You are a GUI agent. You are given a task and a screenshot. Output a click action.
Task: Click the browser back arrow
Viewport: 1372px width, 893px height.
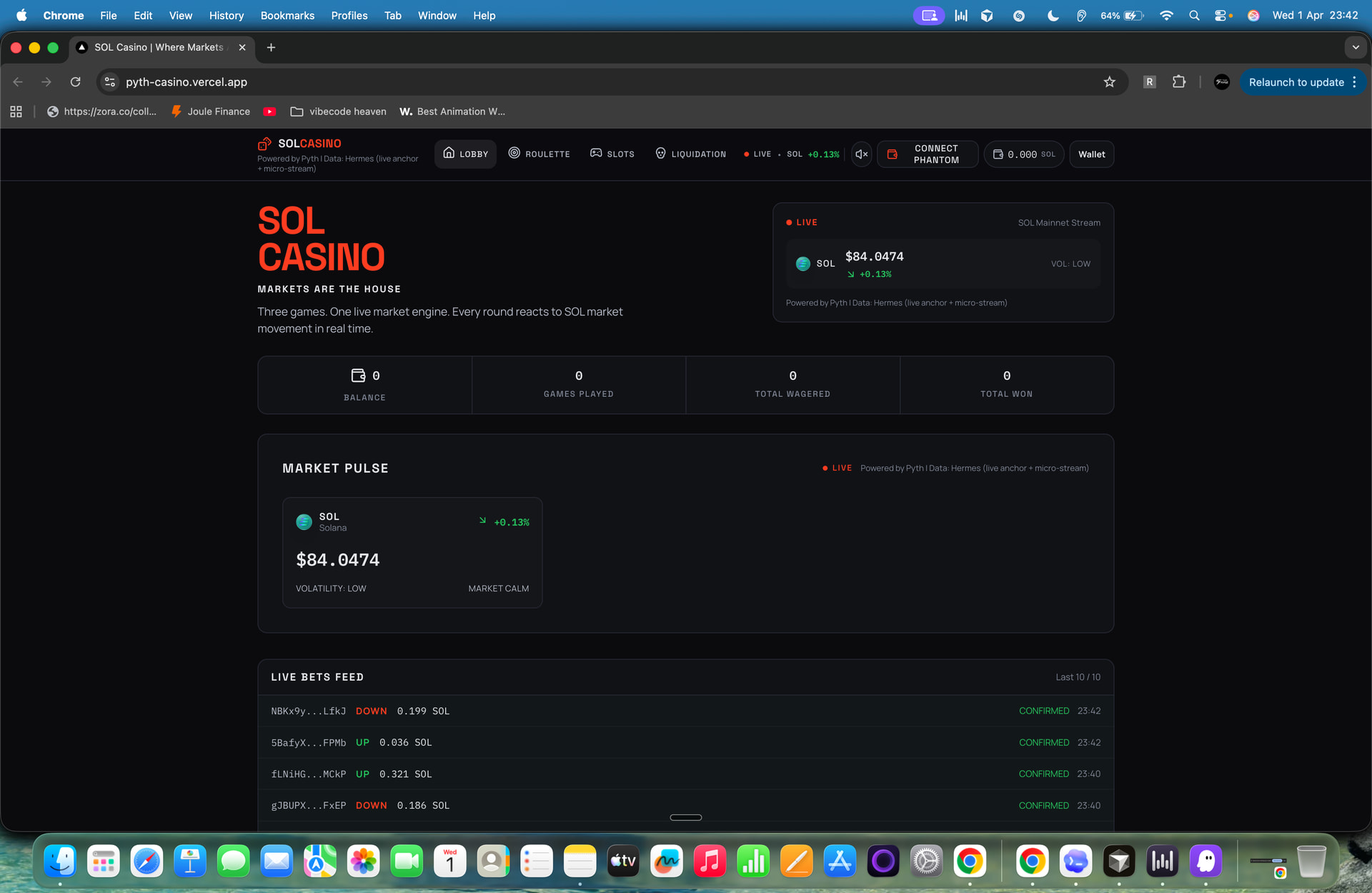point(18,82)
